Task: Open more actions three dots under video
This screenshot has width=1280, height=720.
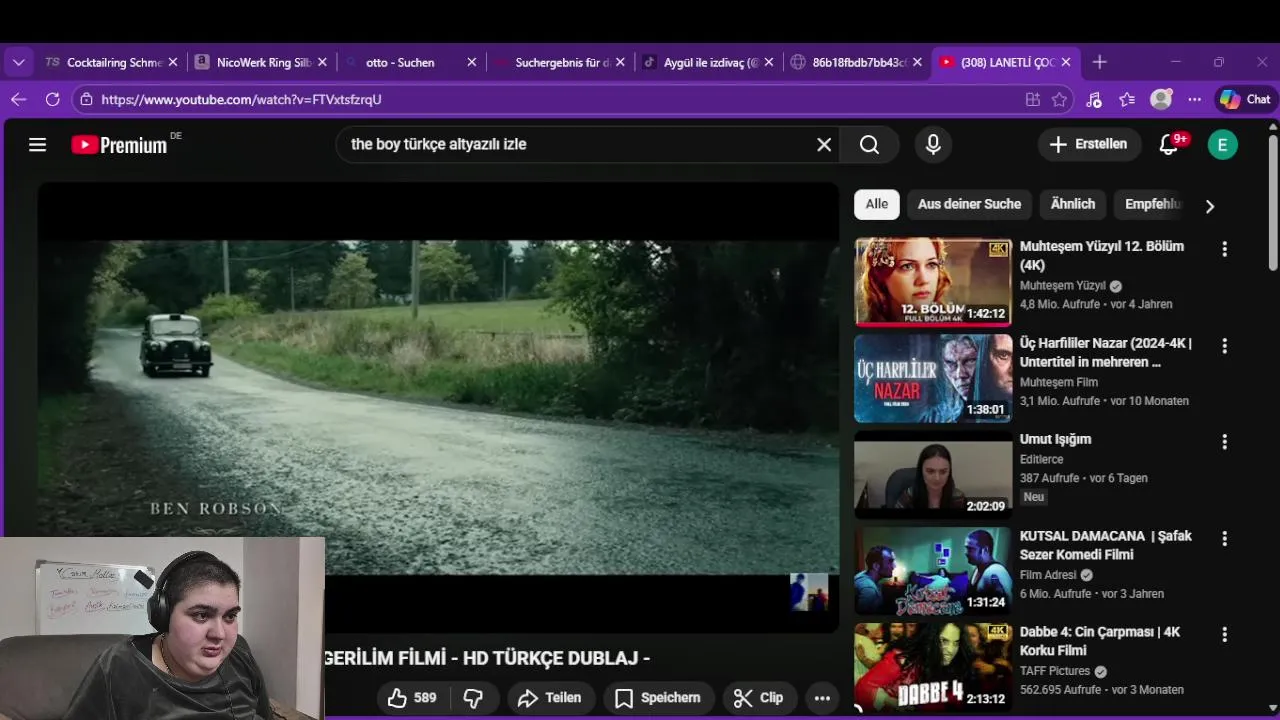Action: click(x=822, y=698)
